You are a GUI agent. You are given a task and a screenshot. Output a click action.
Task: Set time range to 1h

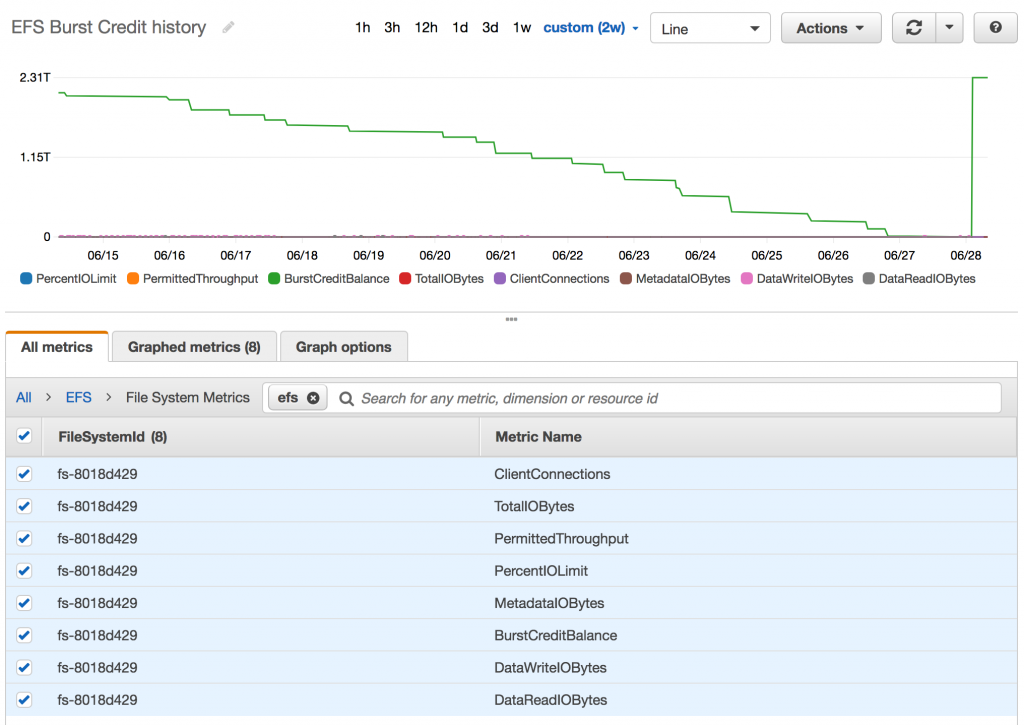click(362, 27)
